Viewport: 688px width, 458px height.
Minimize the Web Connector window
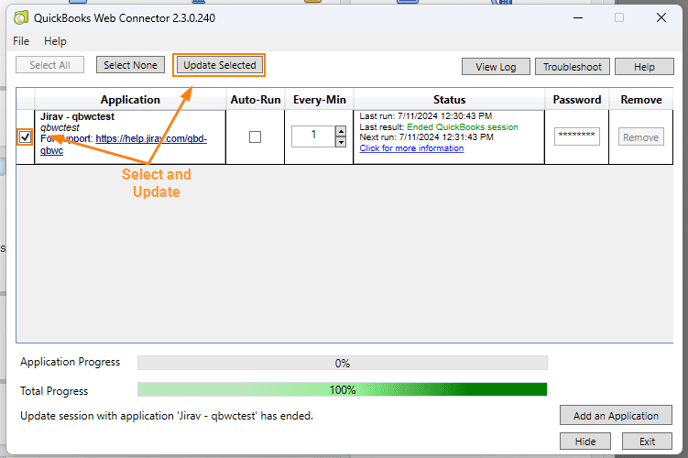[x=578, y=18]
